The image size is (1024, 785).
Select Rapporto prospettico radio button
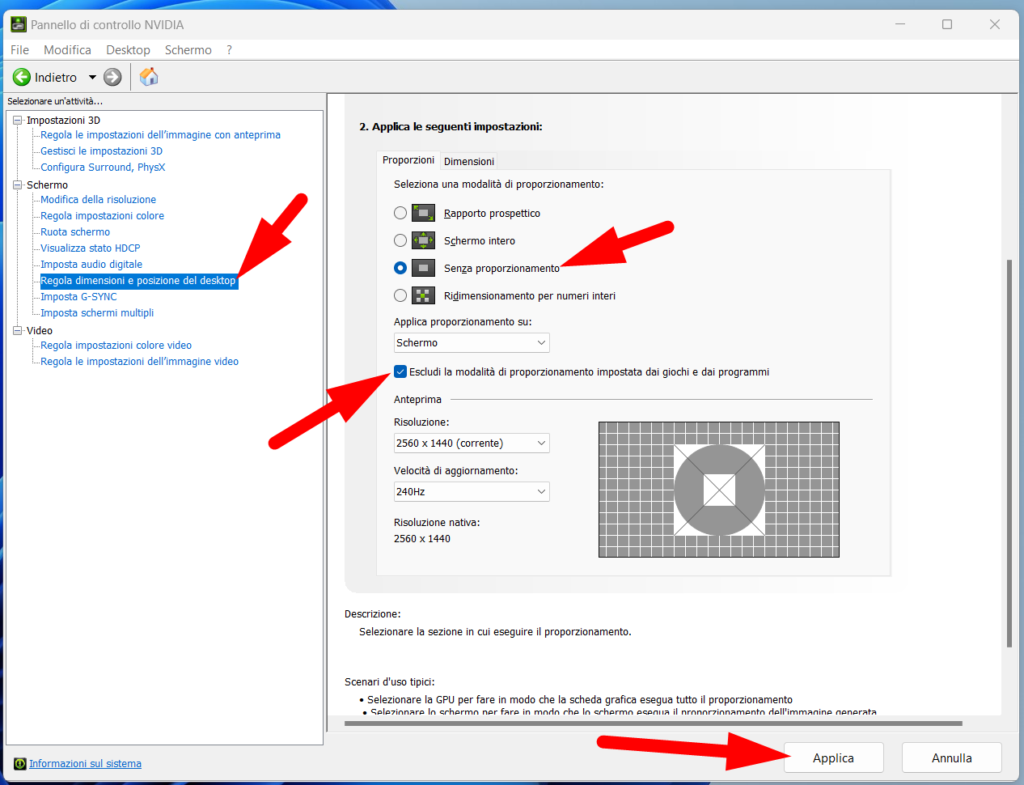click(400, 213)
